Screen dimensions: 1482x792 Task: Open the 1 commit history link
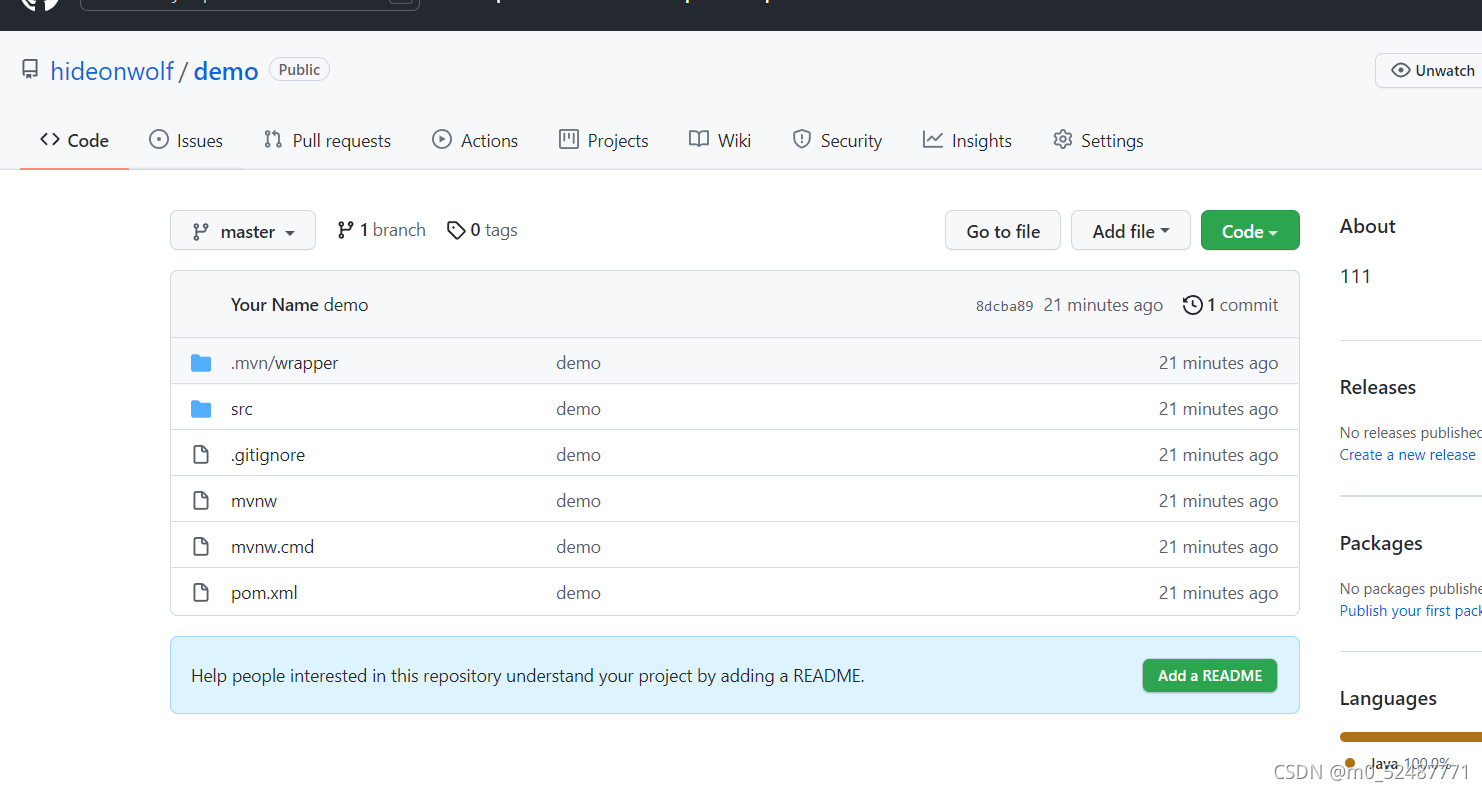click(1230, 305)
